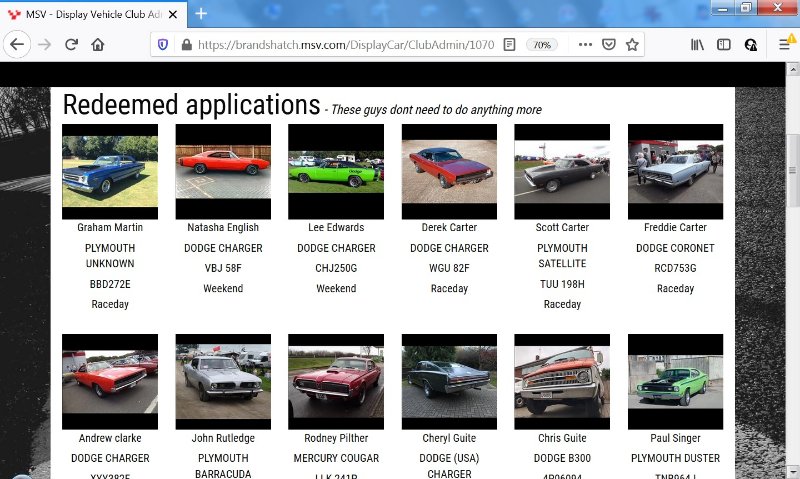
Task: Close the MSV Display Vehicle tab
Action: point(172,14)
